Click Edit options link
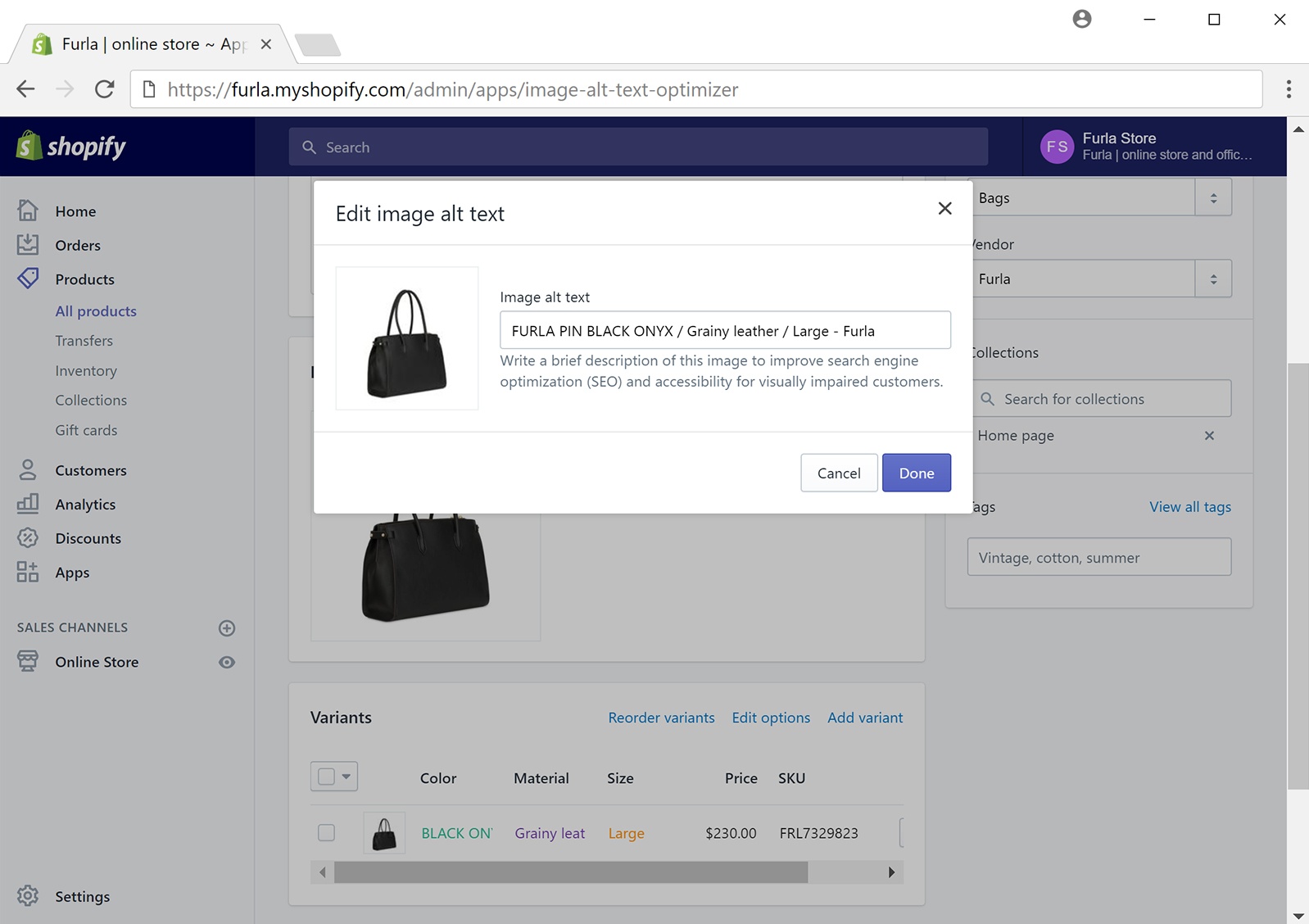The width and height of the screenshot is (1309, 924). [771, 718]
